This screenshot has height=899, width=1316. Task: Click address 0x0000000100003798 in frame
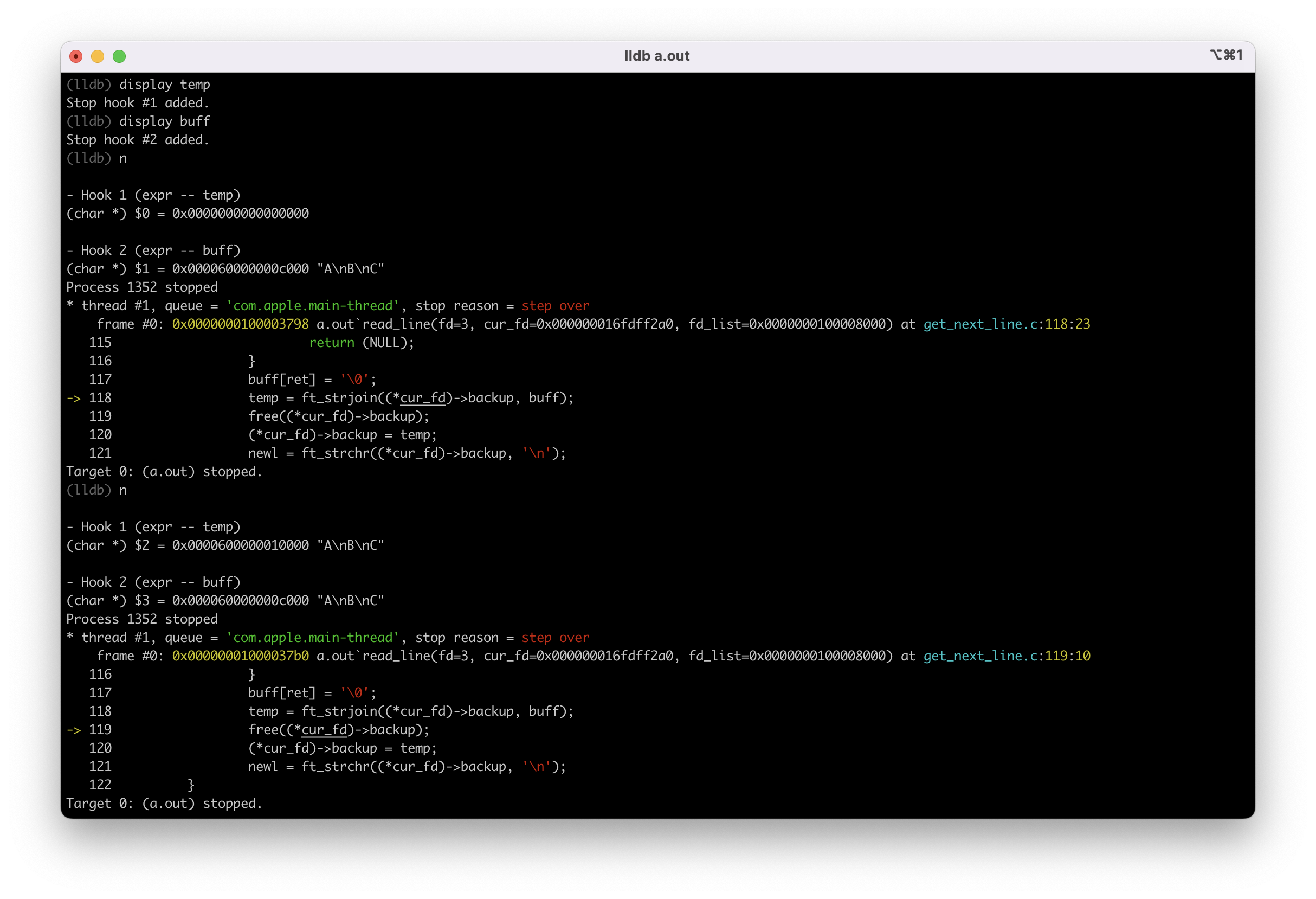coord(240,324)
